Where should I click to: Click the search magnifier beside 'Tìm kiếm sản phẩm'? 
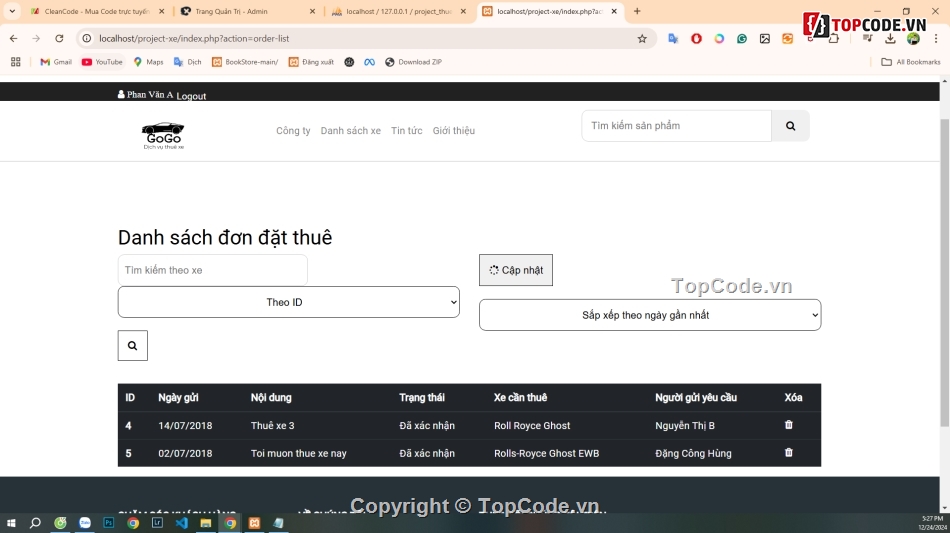click(x=790, y=126)
